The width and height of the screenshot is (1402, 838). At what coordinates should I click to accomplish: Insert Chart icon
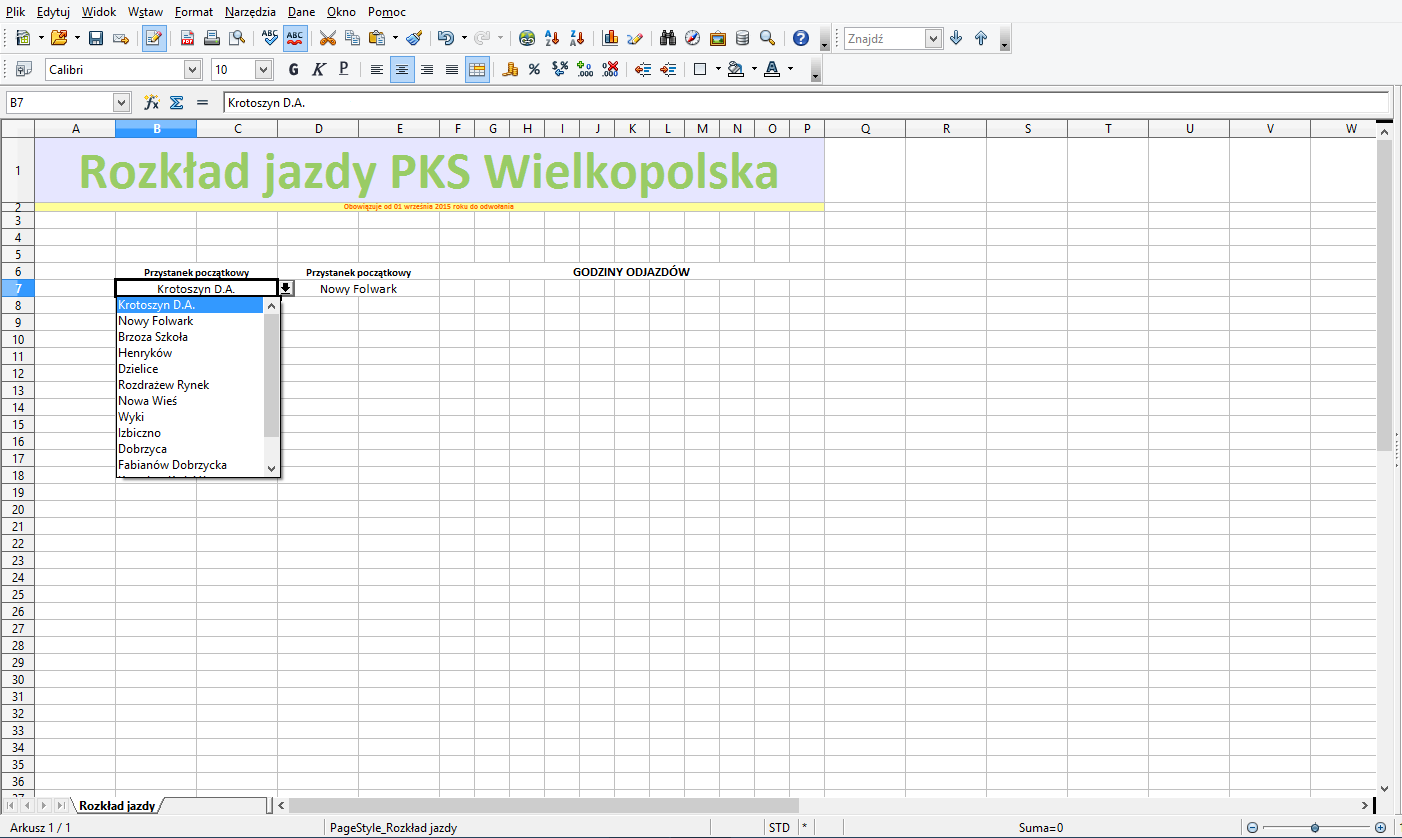coord(610,38)
